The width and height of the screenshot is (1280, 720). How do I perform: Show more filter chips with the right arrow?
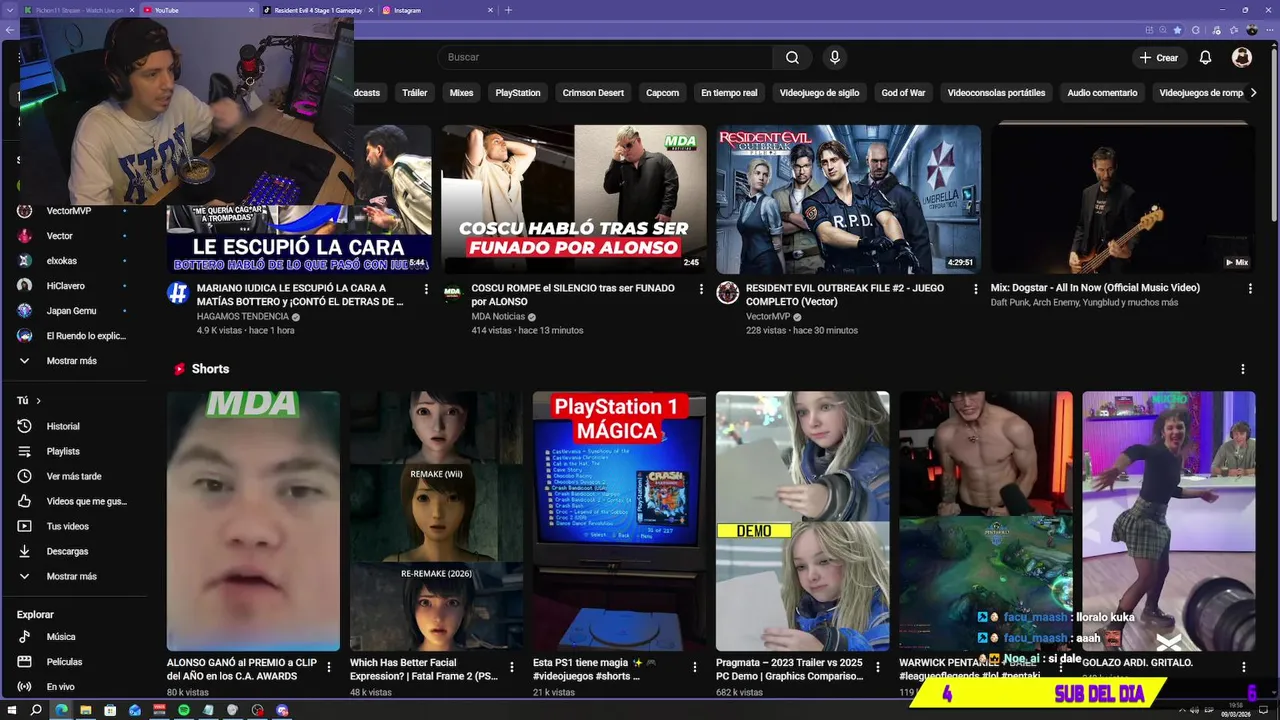pos(1253,93)
